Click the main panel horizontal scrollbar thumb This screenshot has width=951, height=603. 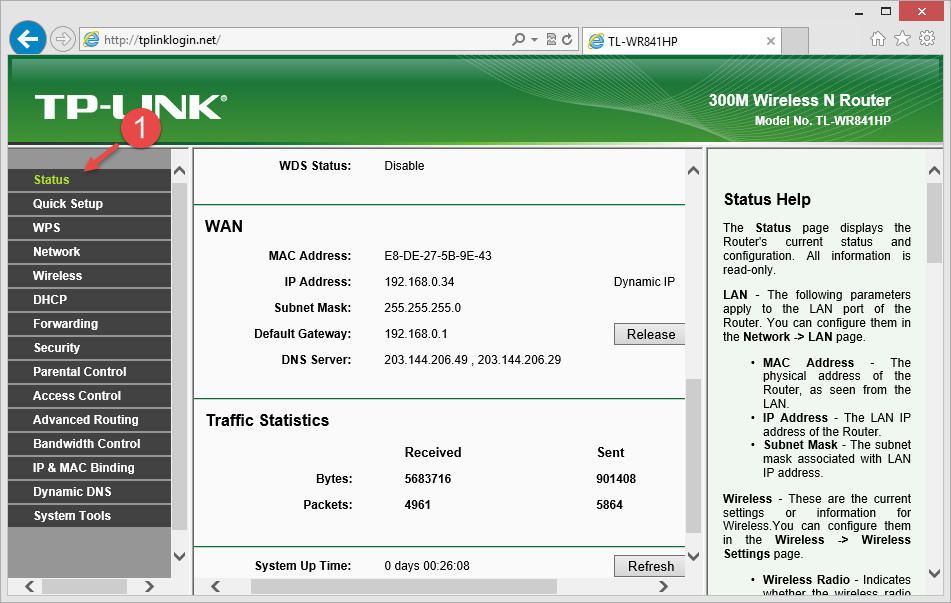403,587
